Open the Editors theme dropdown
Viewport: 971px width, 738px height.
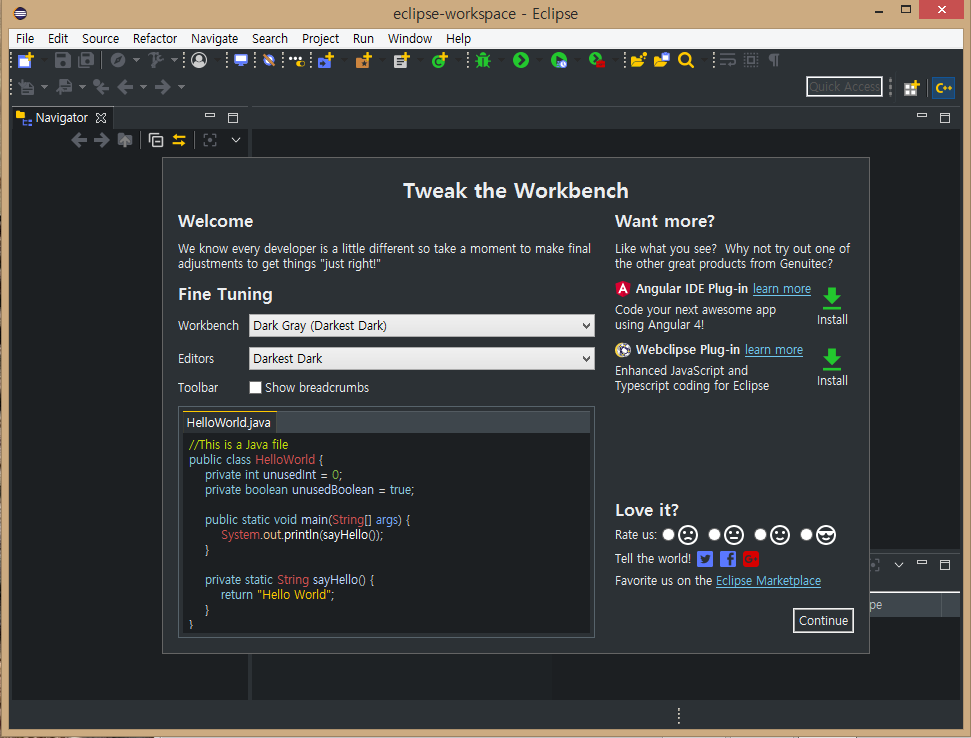click(422, 358)
